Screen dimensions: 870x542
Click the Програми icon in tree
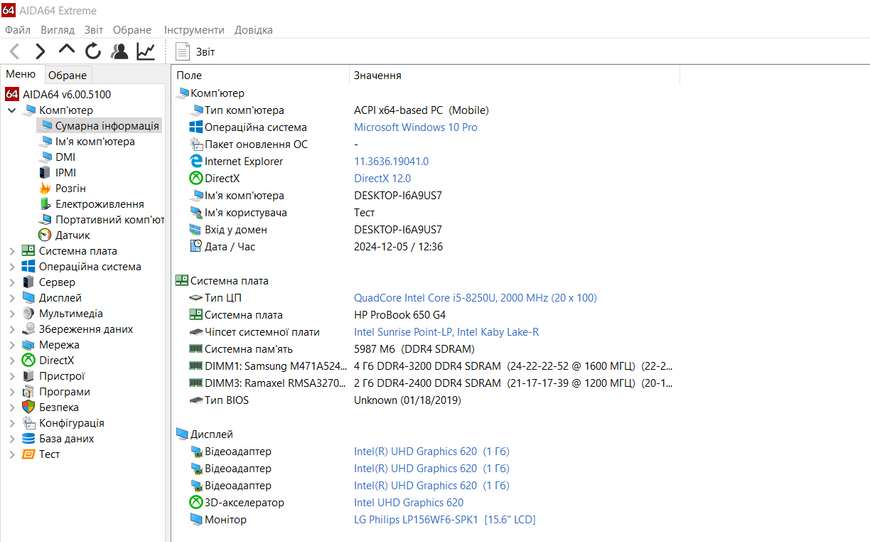28,392
